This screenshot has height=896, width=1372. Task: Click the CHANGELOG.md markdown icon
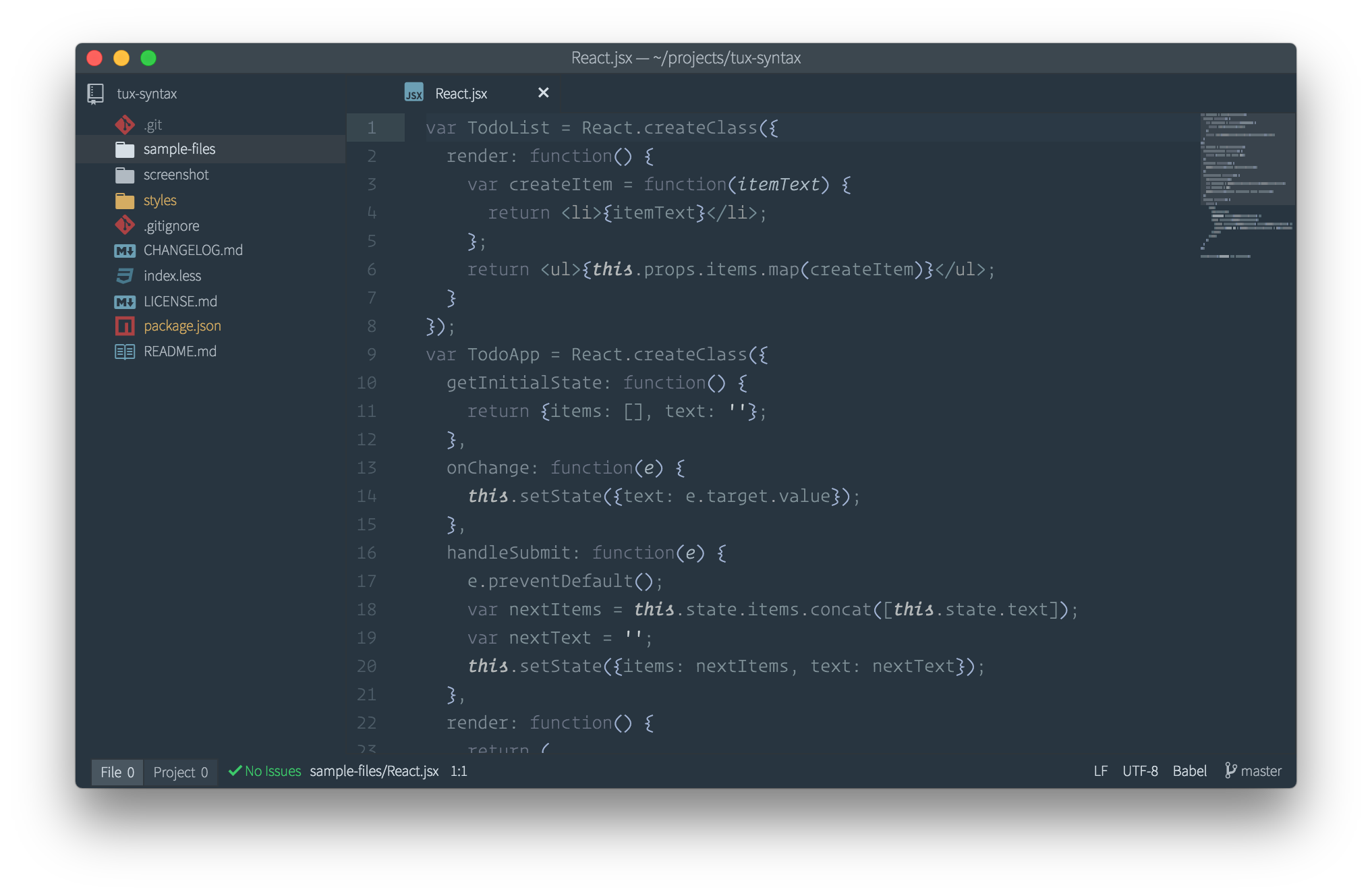(x=125, y=251)
